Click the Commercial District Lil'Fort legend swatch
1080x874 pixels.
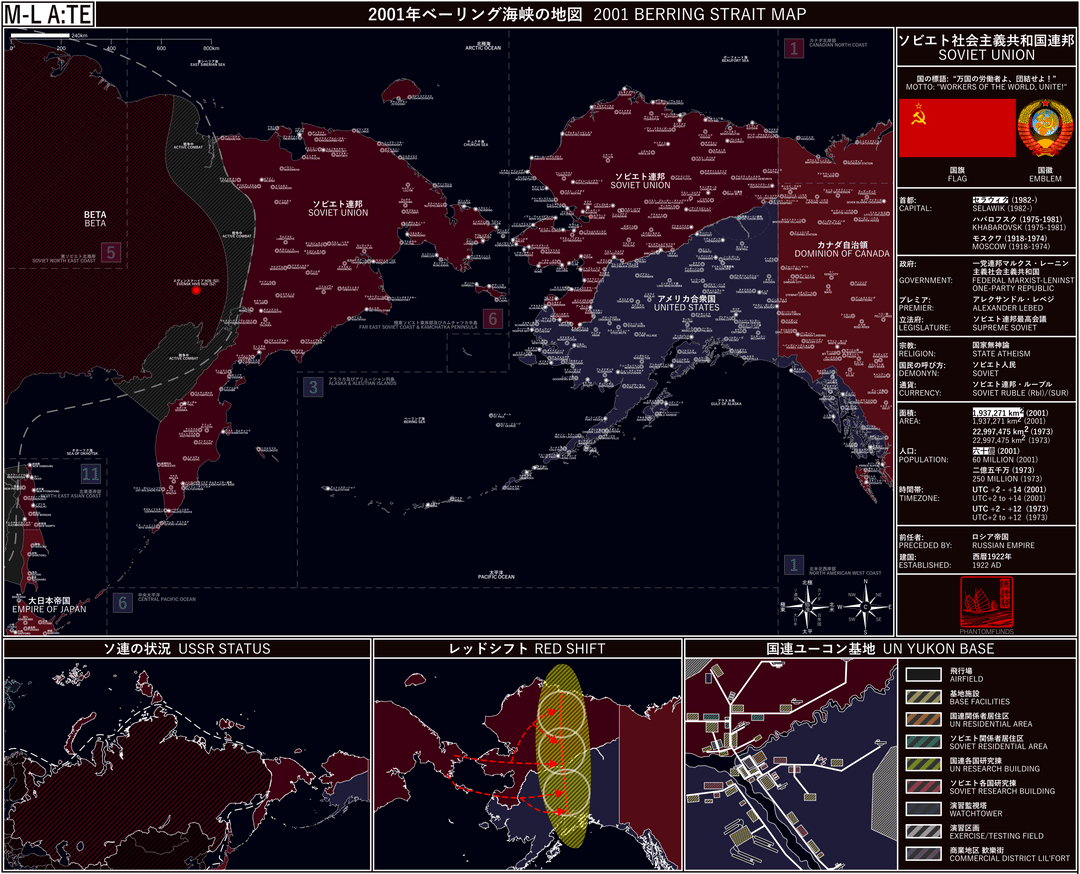pos(924,852)
